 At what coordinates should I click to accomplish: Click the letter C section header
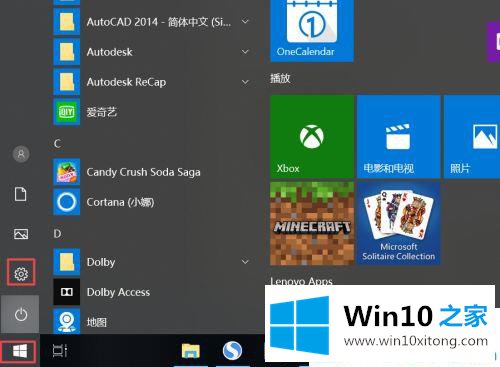57,144
